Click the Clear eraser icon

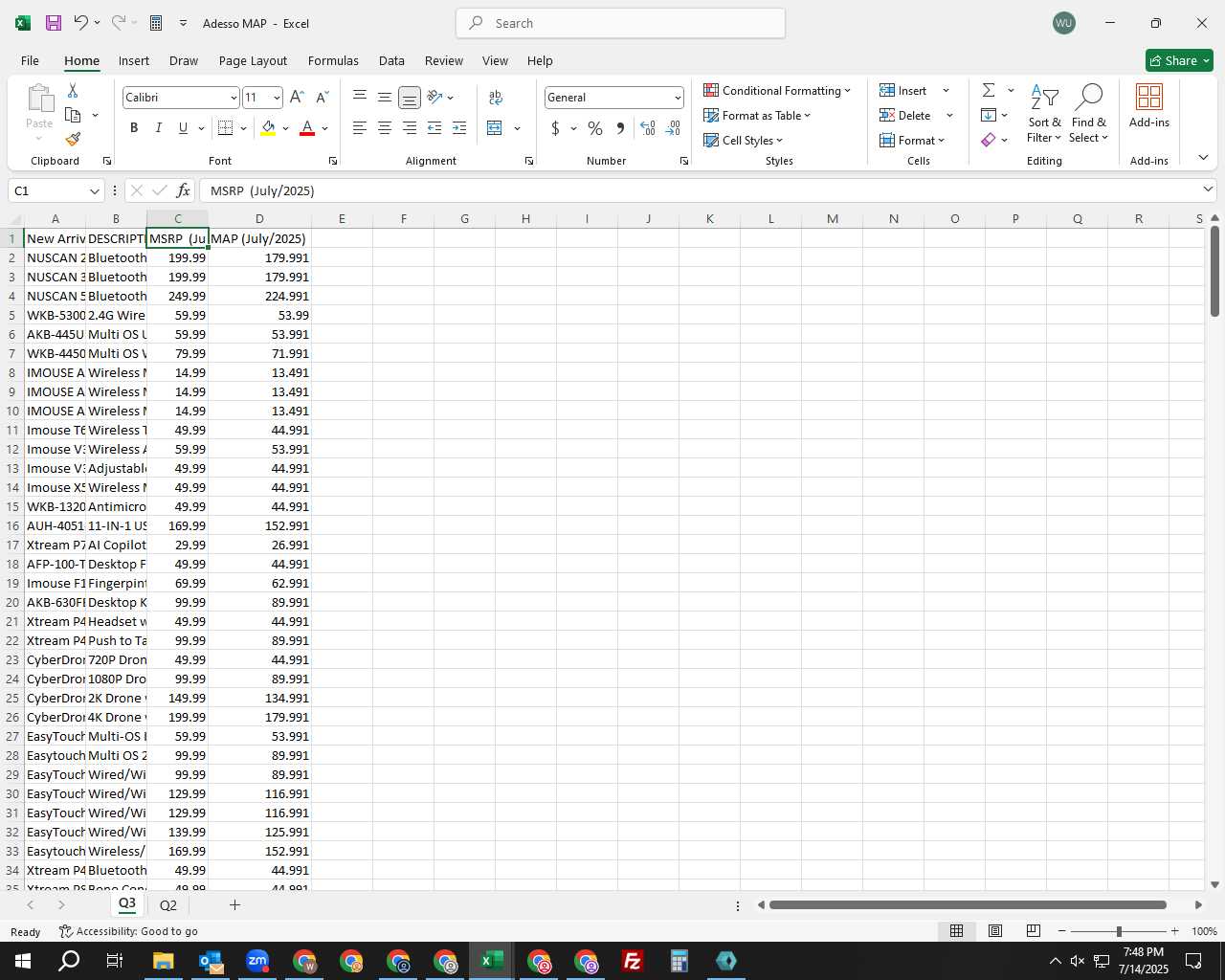[989, 140]
